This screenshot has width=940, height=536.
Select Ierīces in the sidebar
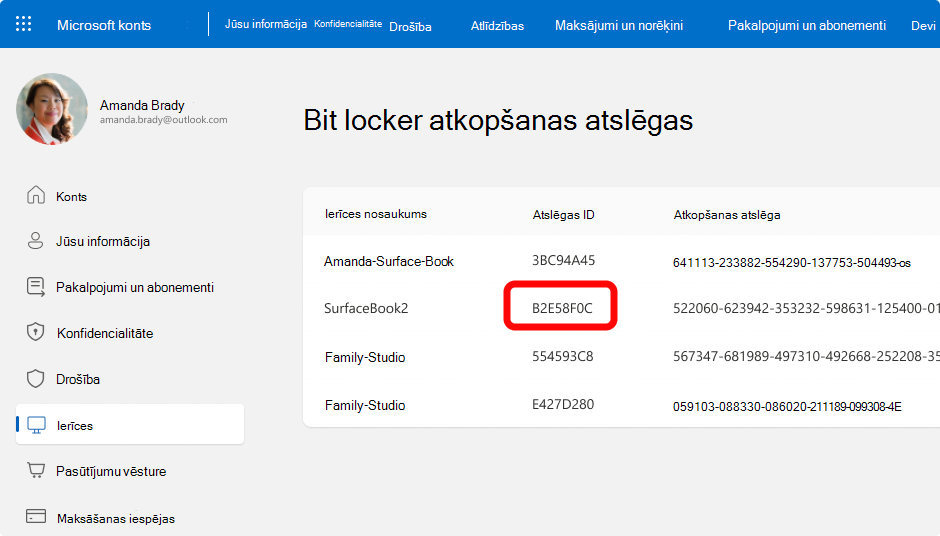[x=129, y=424]
